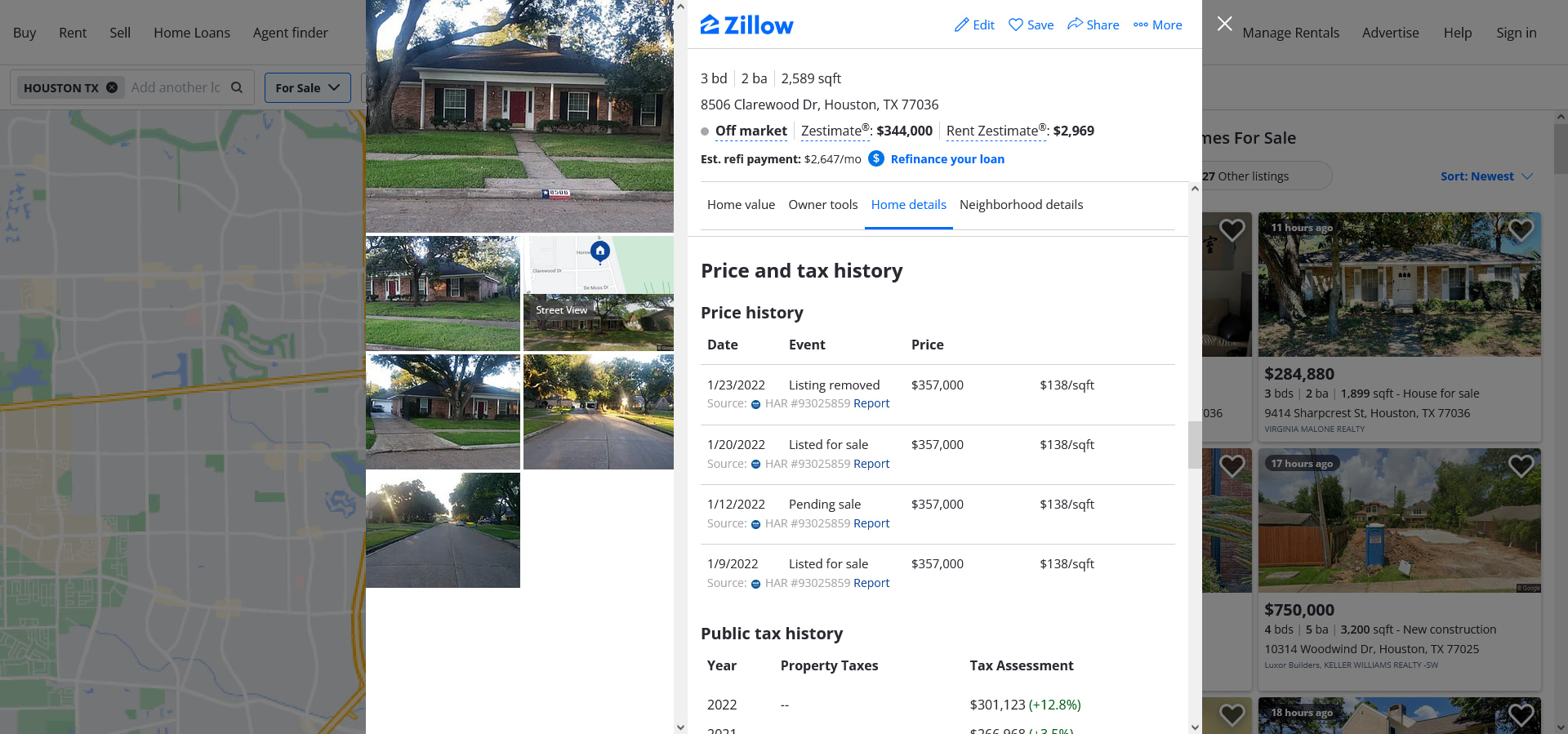Save this home with heart icon

[1016, 24]
